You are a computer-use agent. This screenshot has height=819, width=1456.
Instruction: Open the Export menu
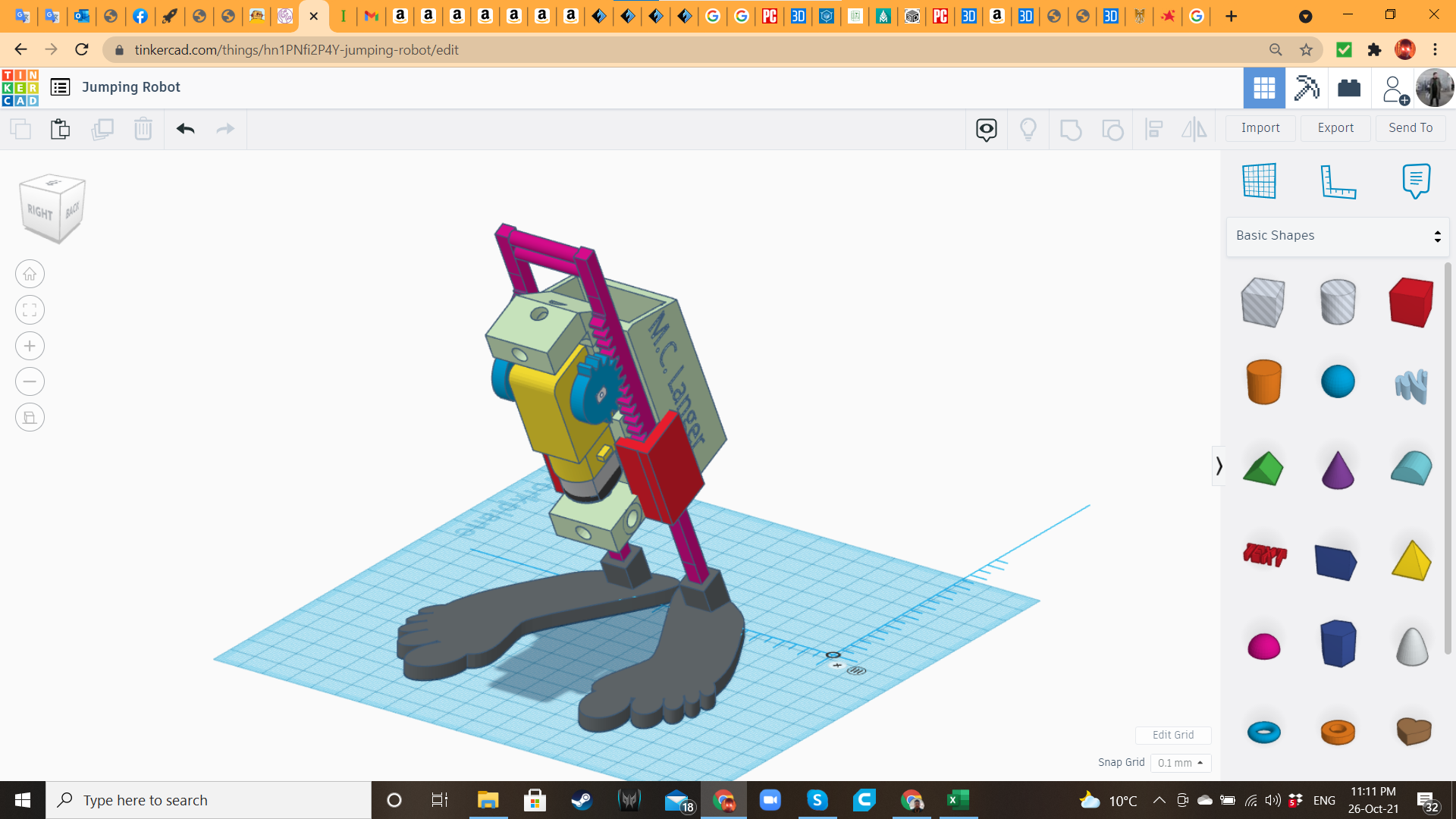pyautogui.click(x=1335, y=128)
